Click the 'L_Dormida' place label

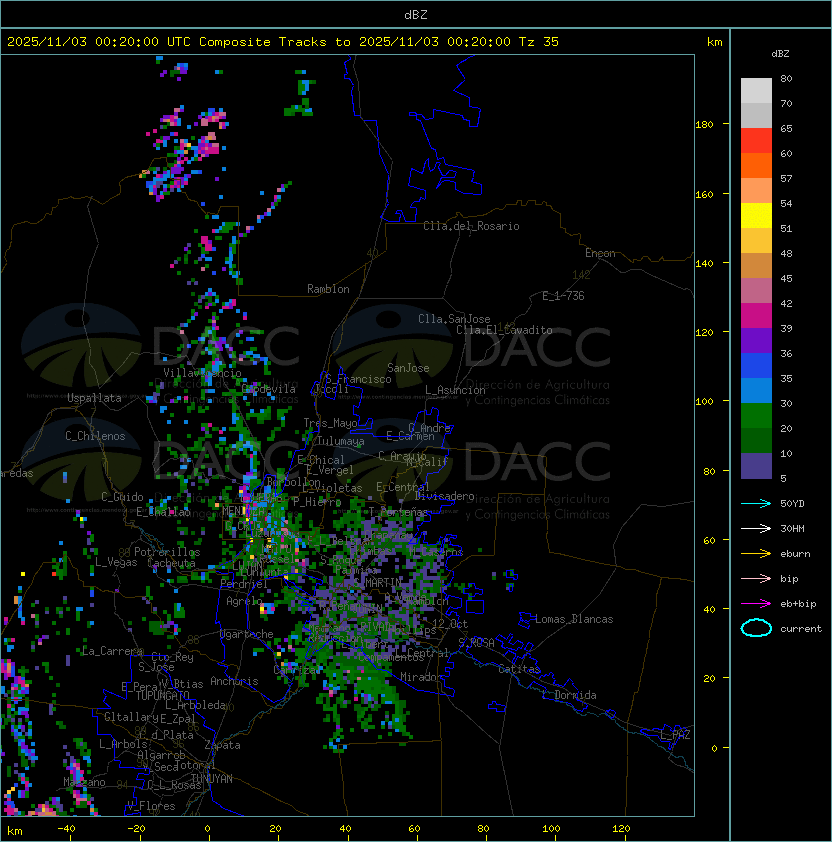point(569,695)
